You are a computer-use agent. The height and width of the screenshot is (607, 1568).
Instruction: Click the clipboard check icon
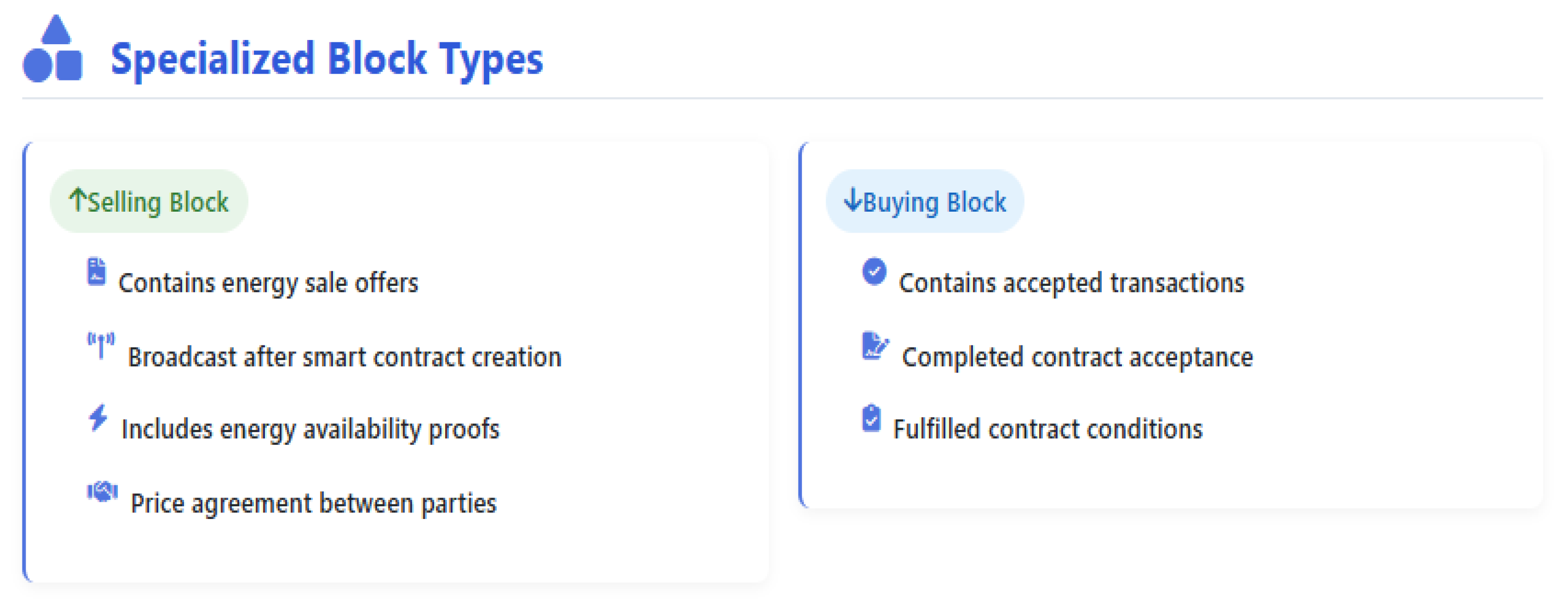coord(871,418)
